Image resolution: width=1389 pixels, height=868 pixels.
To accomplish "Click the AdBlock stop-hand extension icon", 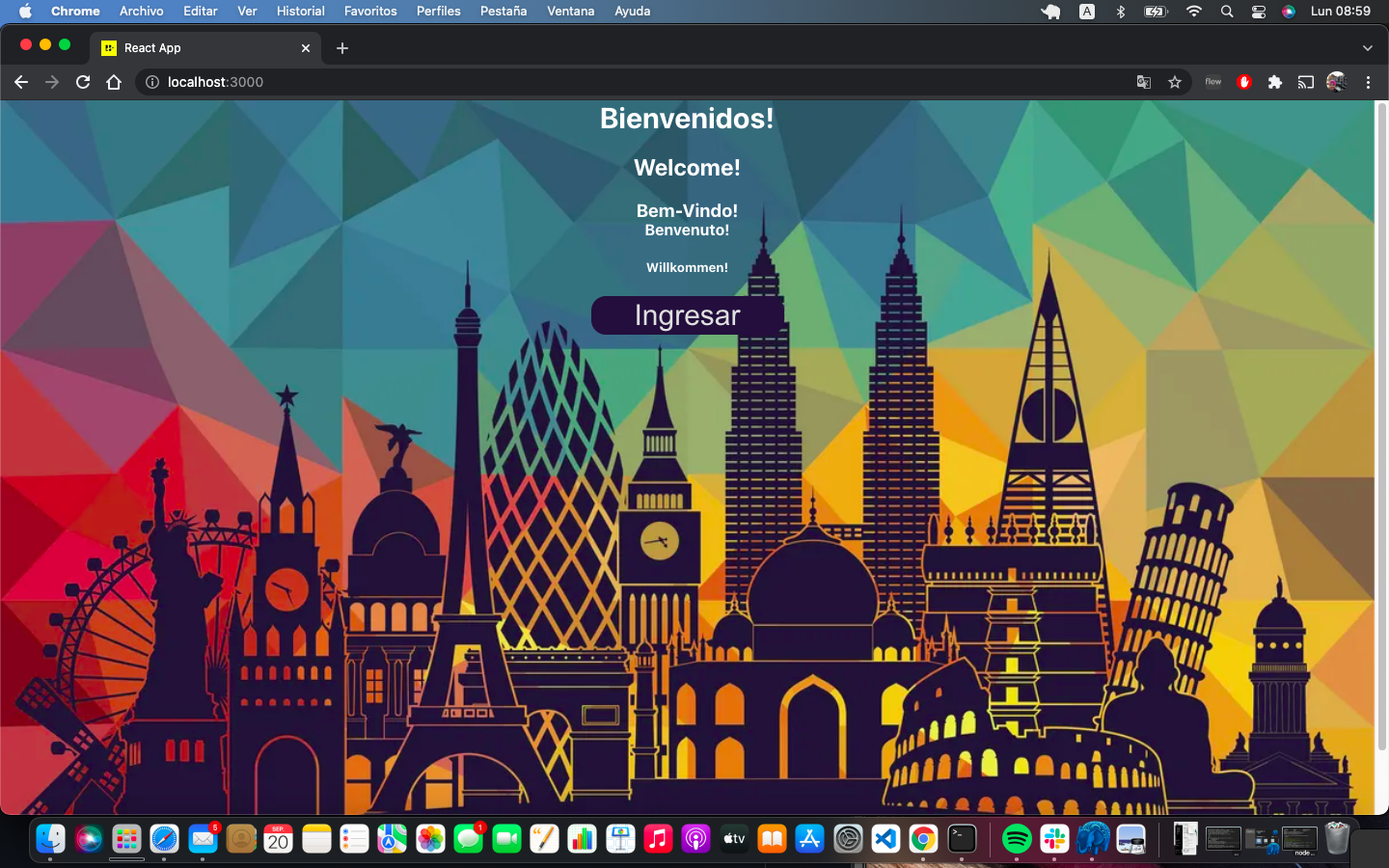I will [x=1243, y=82].
